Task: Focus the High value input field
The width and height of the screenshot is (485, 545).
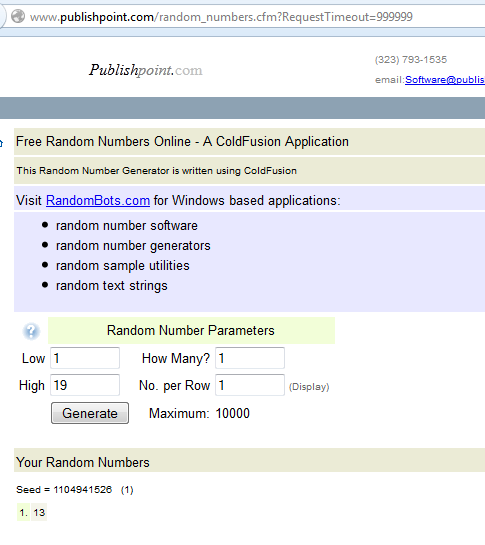Action: [x=85, y=385]
